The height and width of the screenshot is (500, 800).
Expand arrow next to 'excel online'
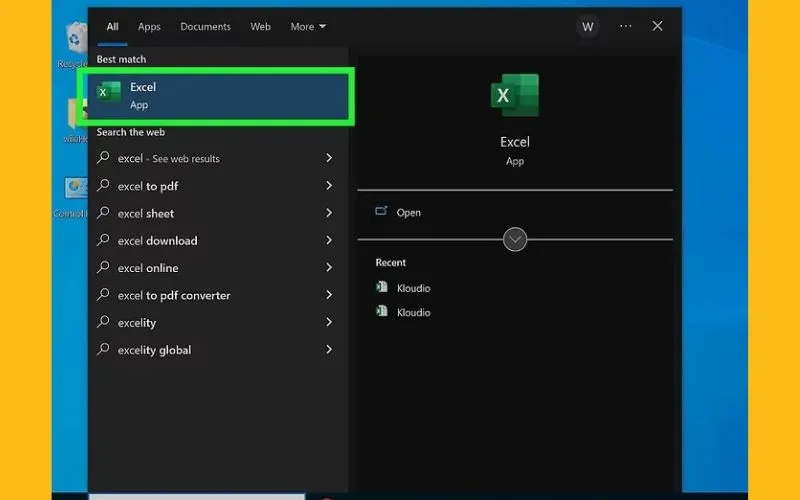[x=329, y=267]
